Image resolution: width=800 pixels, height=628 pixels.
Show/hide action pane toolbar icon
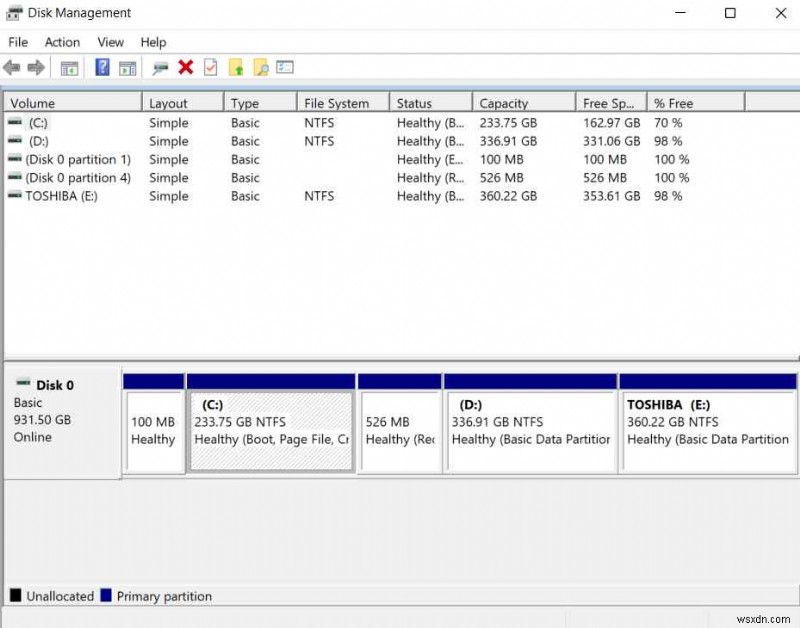128,68
